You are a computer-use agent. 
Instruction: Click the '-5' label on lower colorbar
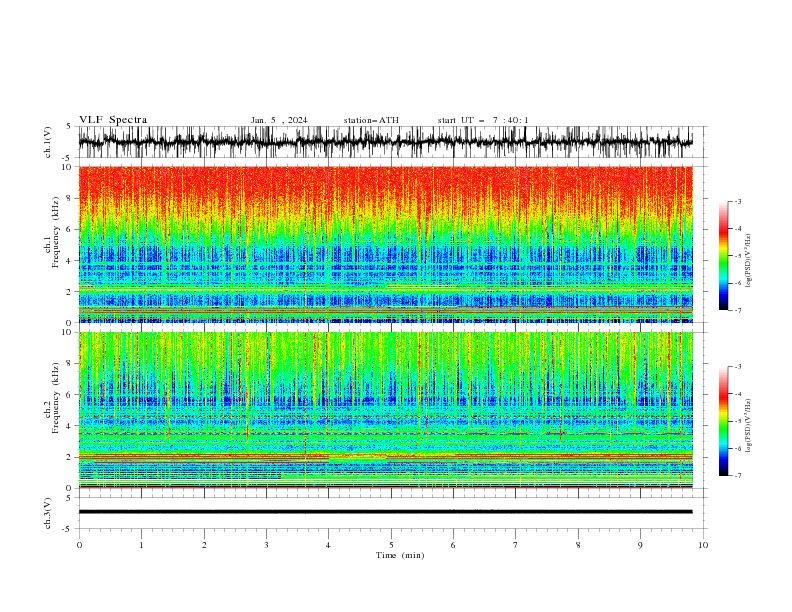(x=738, y=421)
